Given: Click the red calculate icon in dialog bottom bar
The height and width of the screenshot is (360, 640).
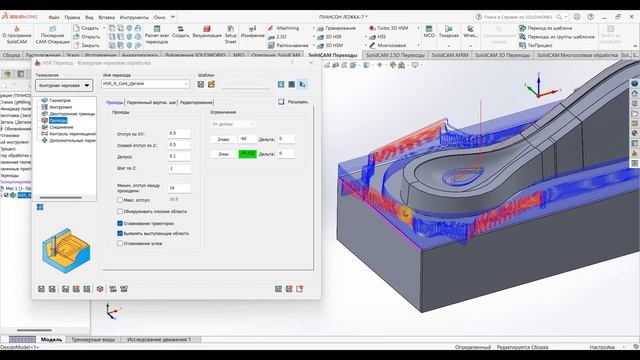Looking at the screenshot, I should (76, 289).
